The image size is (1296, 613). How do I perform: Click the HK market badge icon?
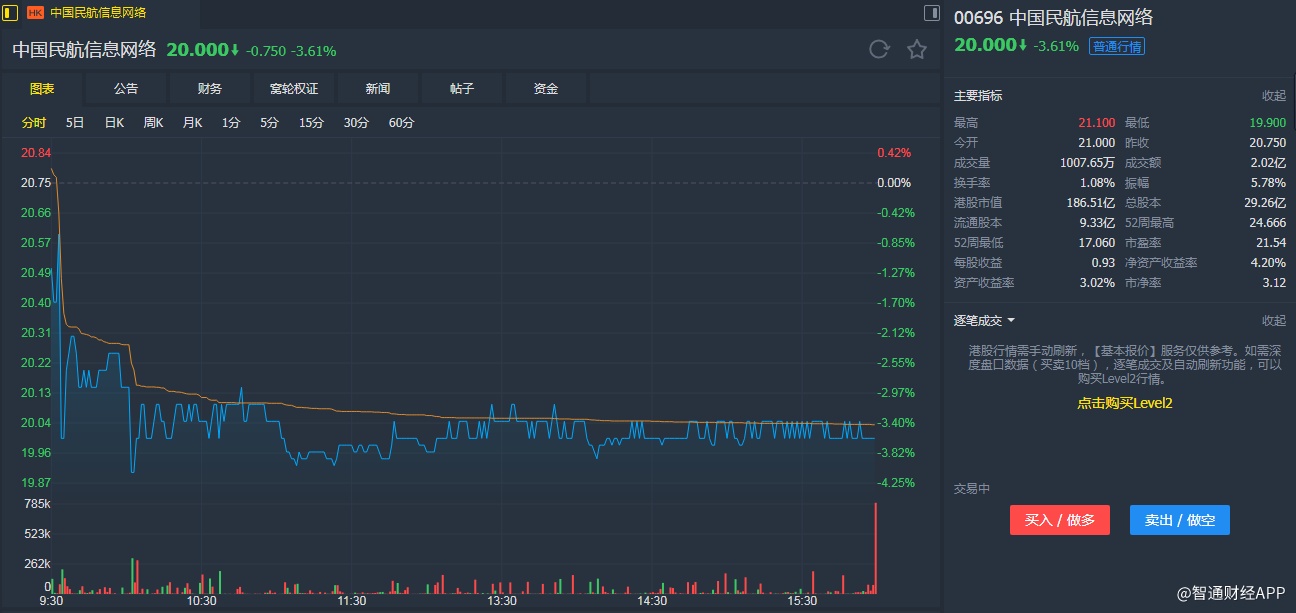(35, 13)
